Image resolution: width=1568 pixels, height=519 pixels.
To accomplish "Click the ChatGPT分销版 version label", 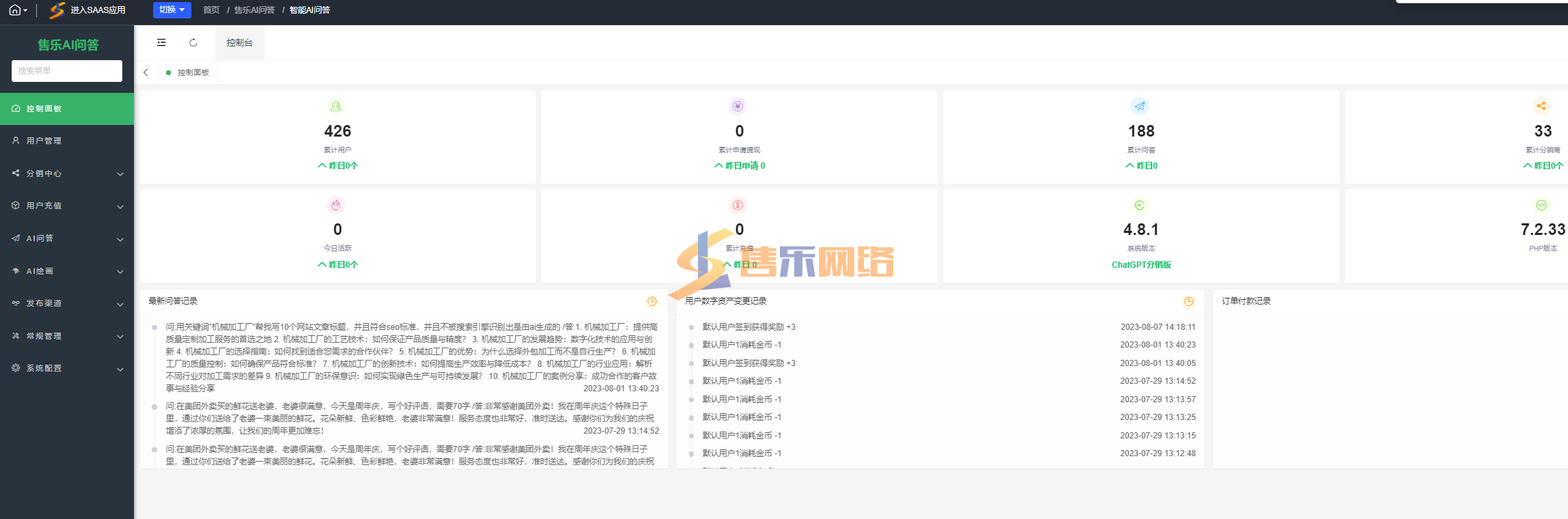I will [x=1141, y=265].
